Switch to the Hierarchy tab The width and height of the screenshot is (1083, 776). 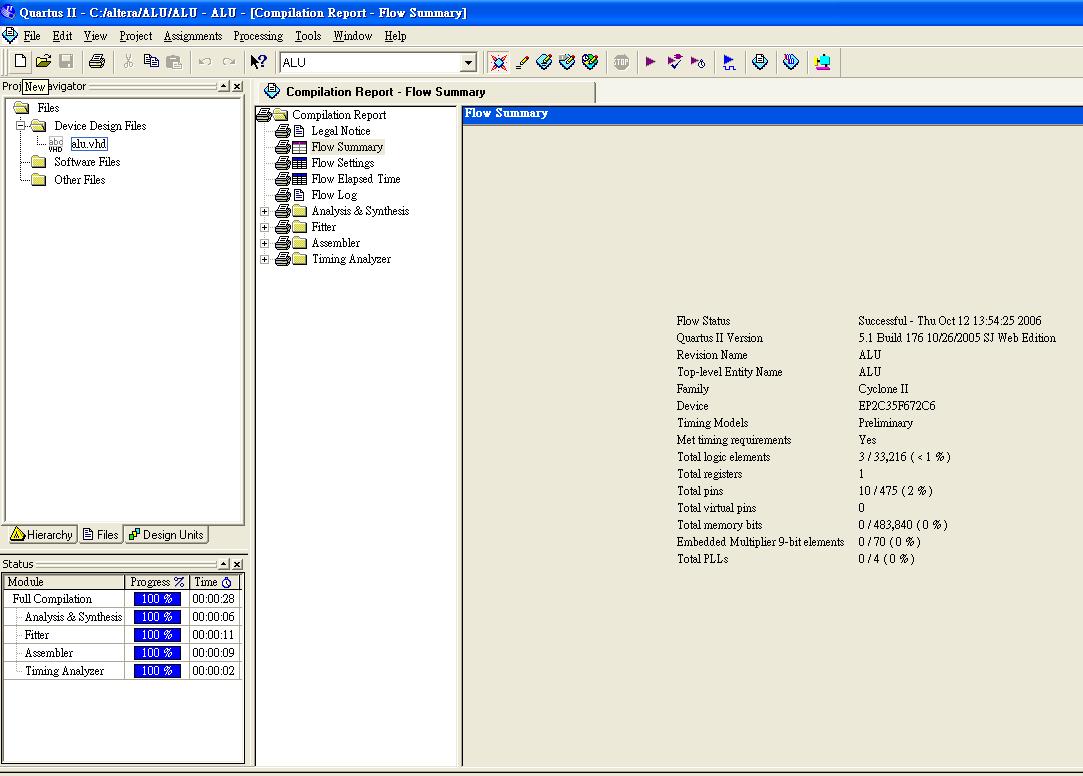click(x=41, y=535)
